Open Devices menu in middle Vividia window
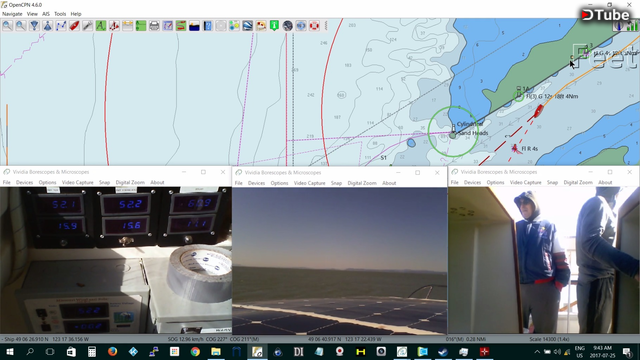 256,183
